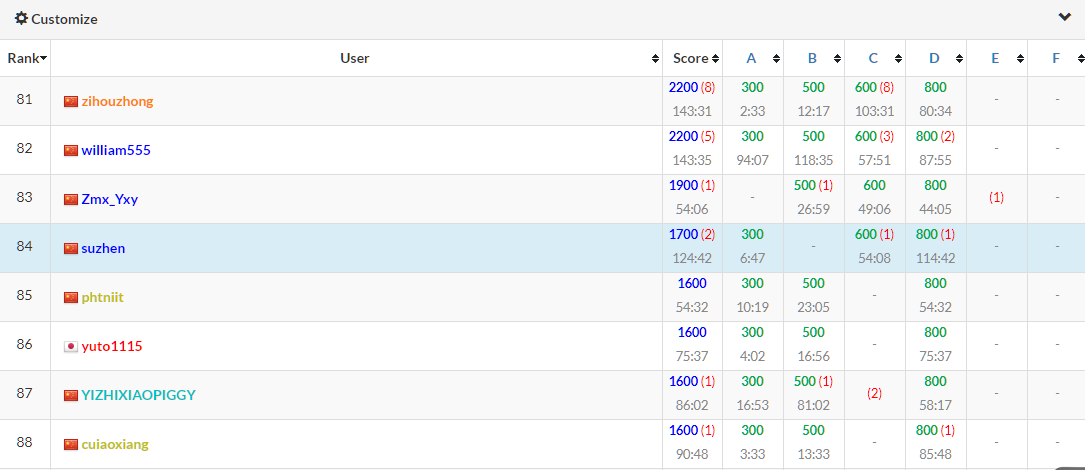Sort by problem C column arrows
The image size is (1085, 470).
tap(898, 59)
